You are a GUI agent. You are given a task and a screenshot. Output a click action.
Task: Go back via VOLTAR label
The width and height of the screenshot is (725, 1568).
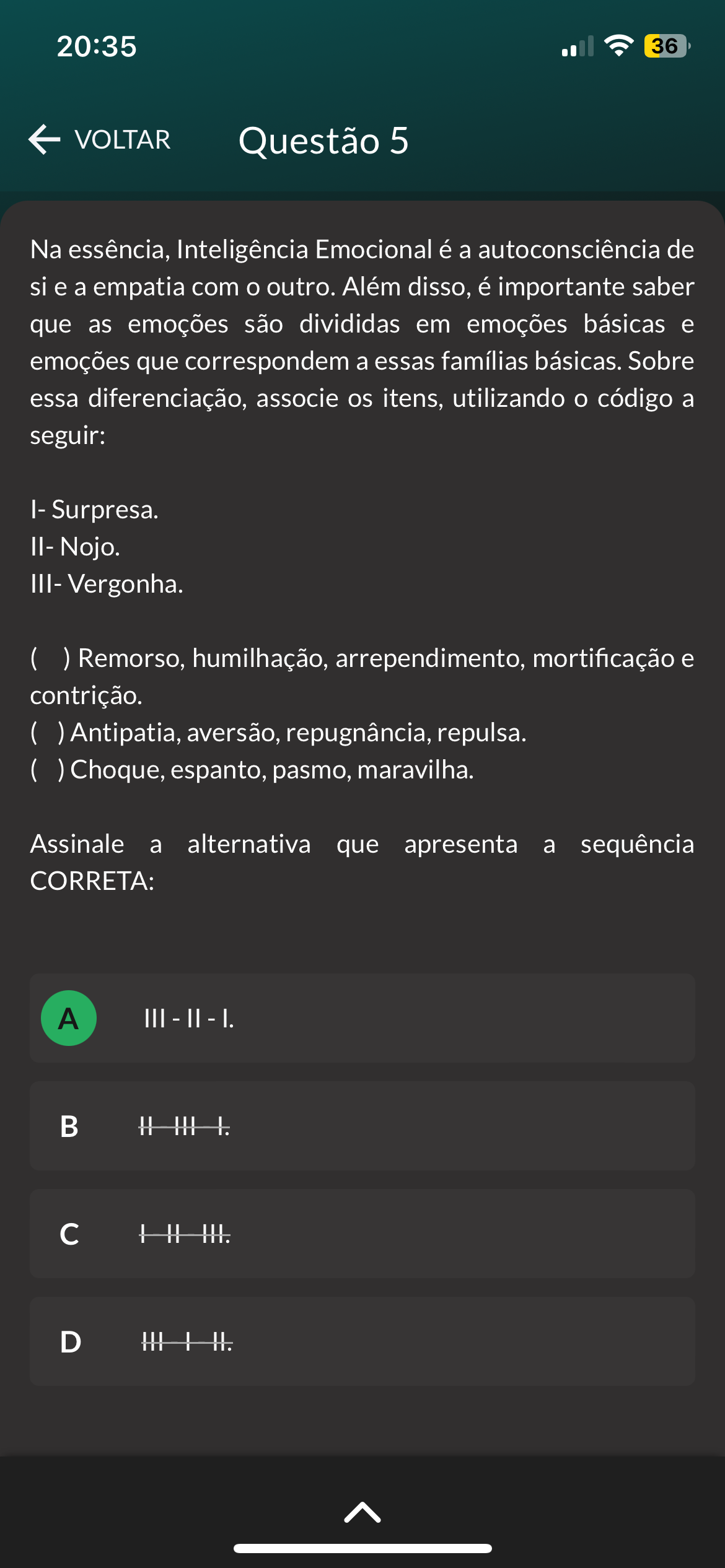pyautogui.click(x=123, y=140)
